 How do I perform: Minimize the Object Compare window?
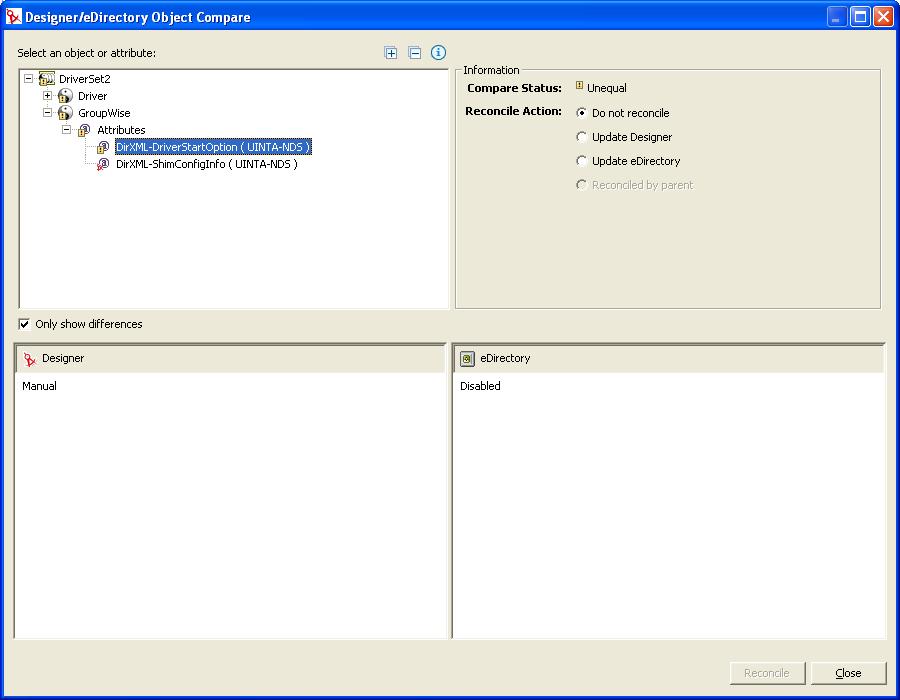[x=837, y=17]
